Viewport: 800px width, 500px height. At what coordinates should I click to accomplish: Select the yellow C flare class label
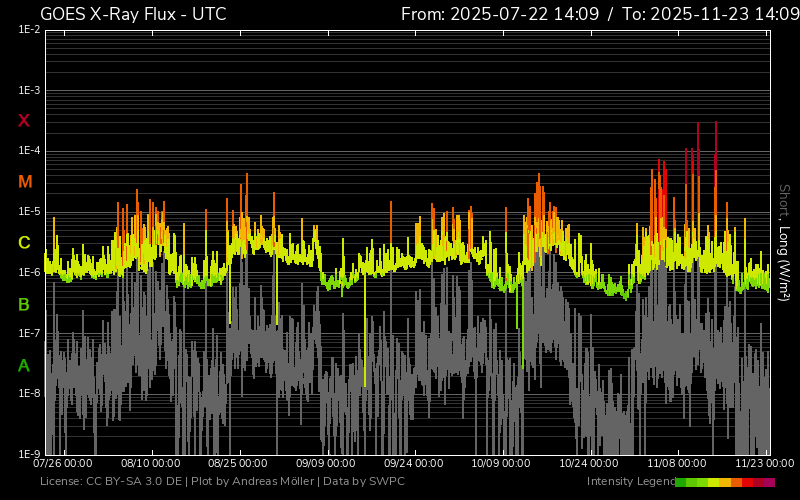coord(24,243)
